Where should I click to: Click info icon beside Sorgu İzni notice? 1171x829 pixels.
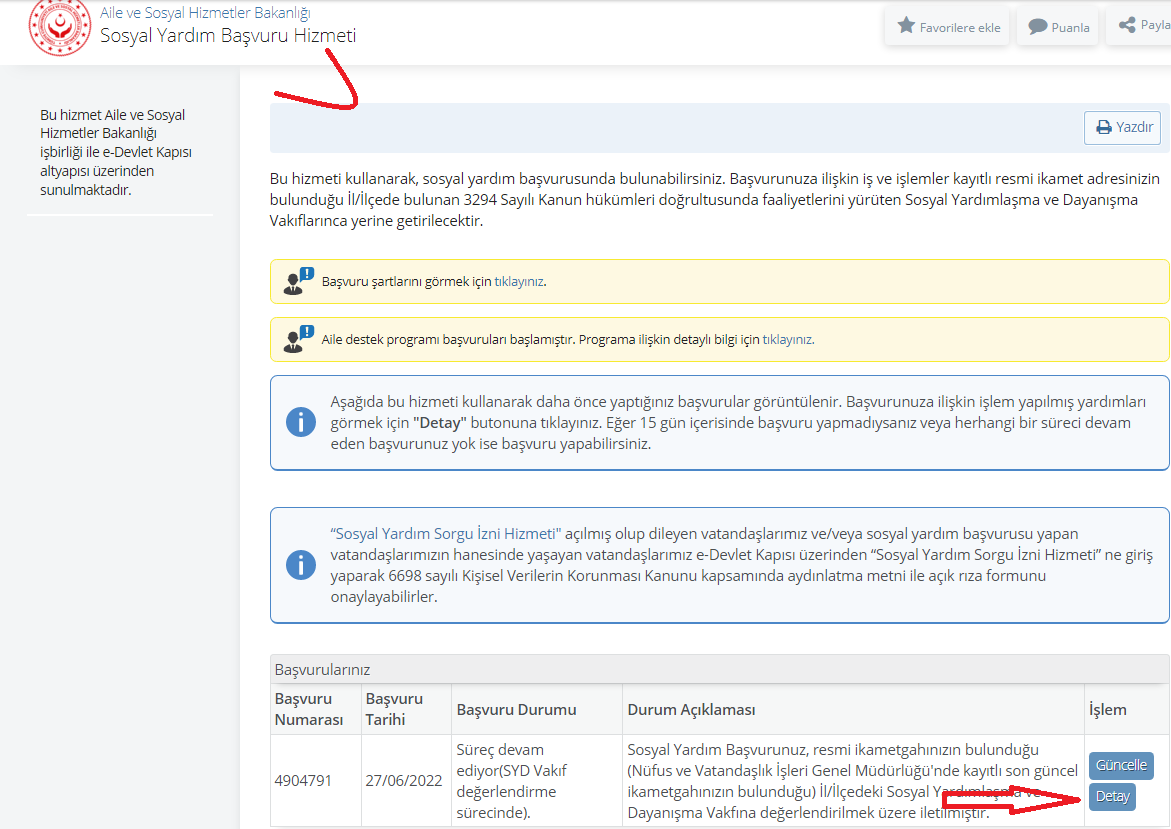coord(301,565)
